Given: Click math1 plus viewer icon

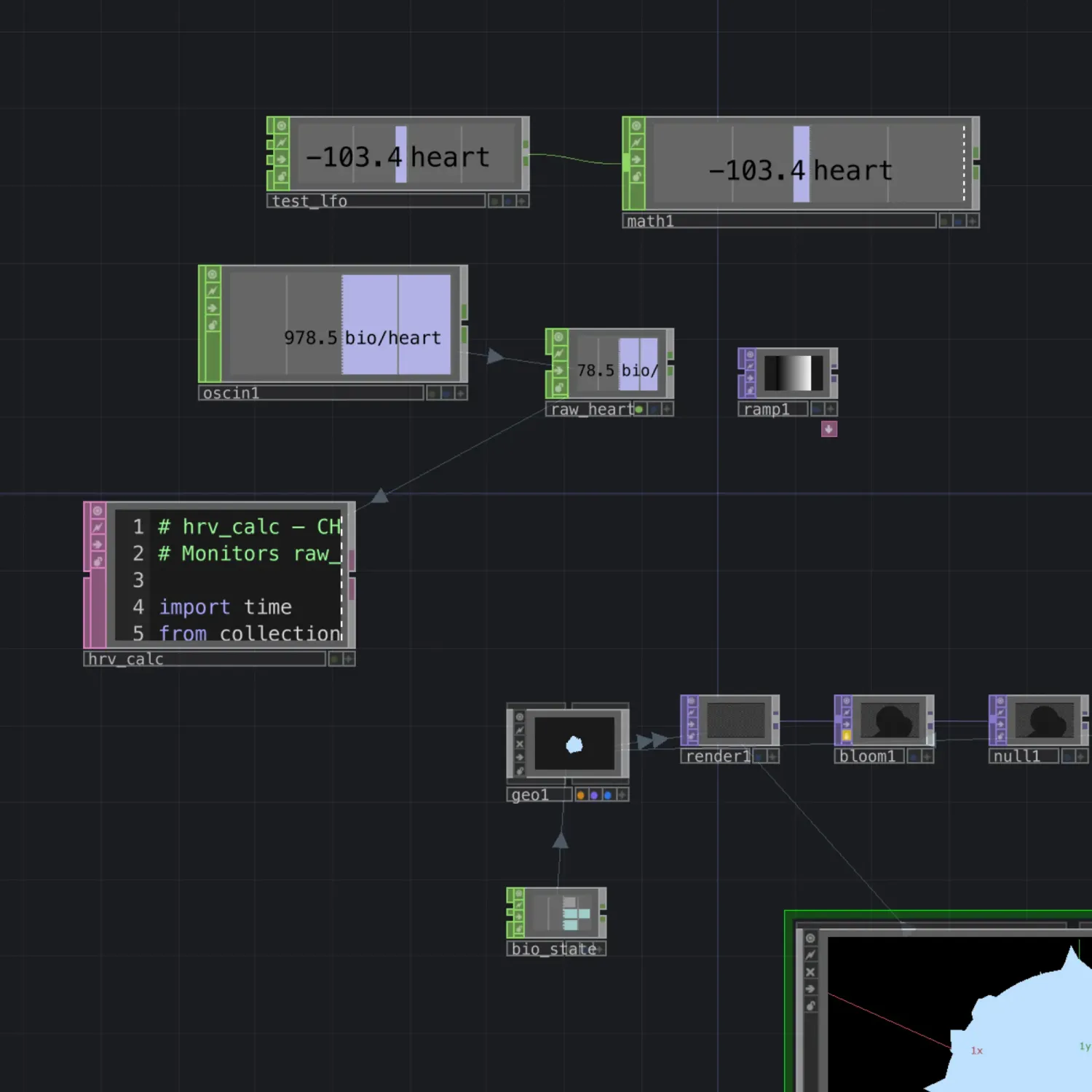Looking at the screenshot, I should pyautogui.click(x=973, y=221).
